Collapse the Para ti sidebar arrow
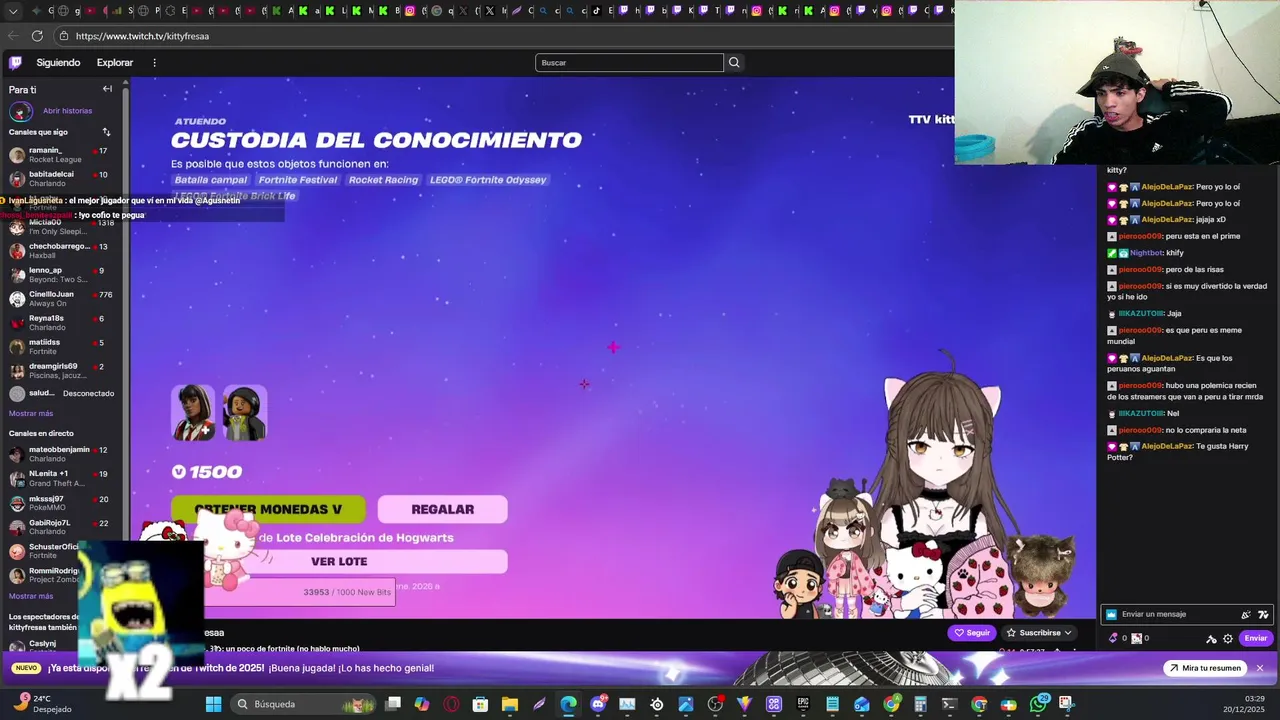Image resolution: width=1280 pixels, height=720 pixels. click(107, 89)
